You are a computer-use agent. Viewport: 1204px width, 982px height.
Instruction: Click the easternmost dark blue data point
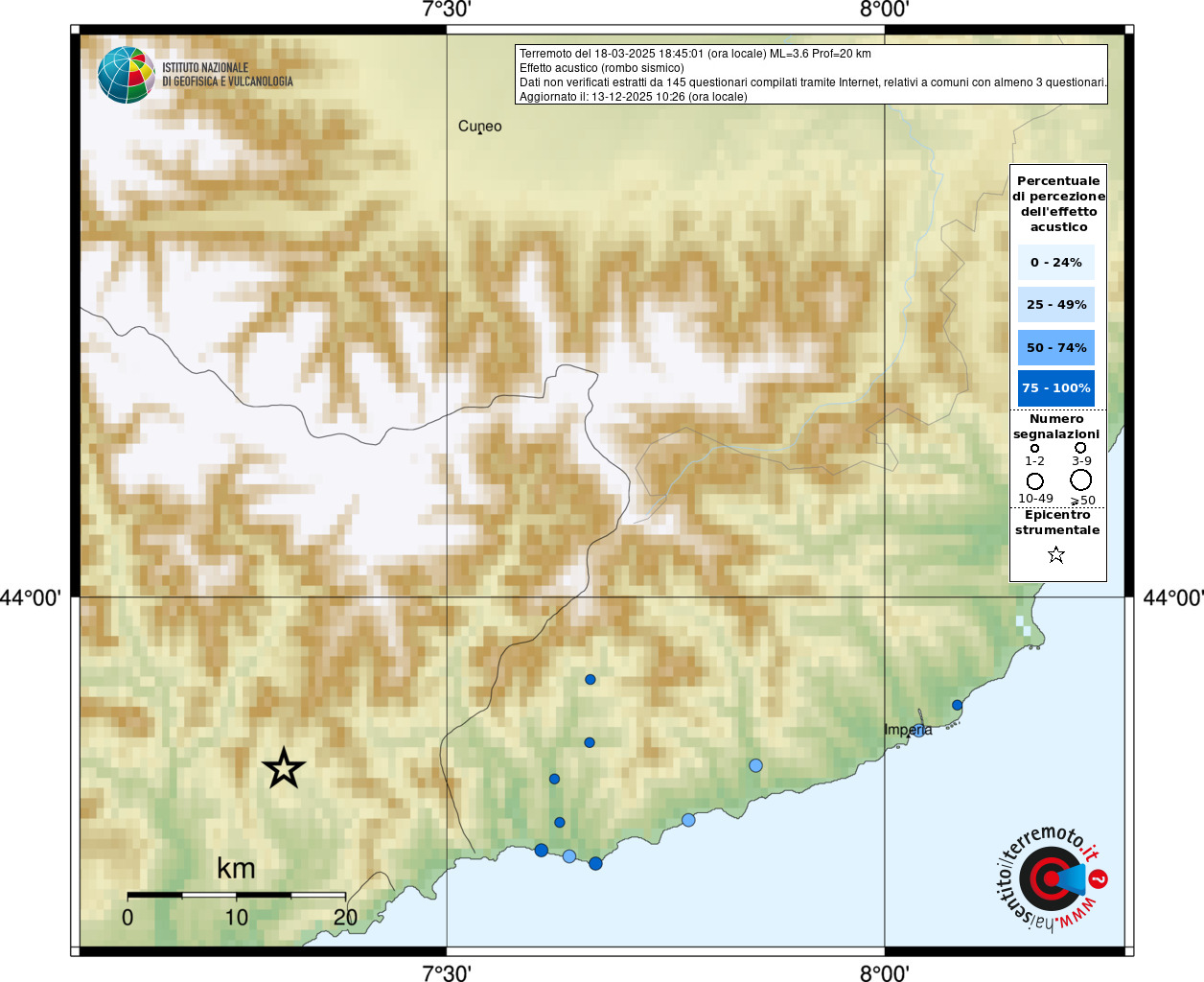(x=957, y=705)
